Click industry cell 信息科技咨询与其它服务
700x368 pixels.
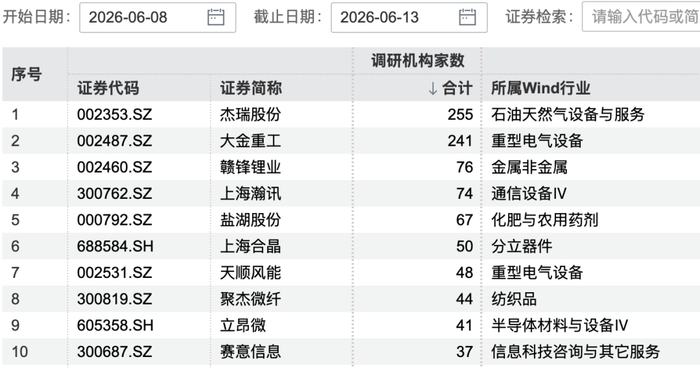tap(575, 351)
